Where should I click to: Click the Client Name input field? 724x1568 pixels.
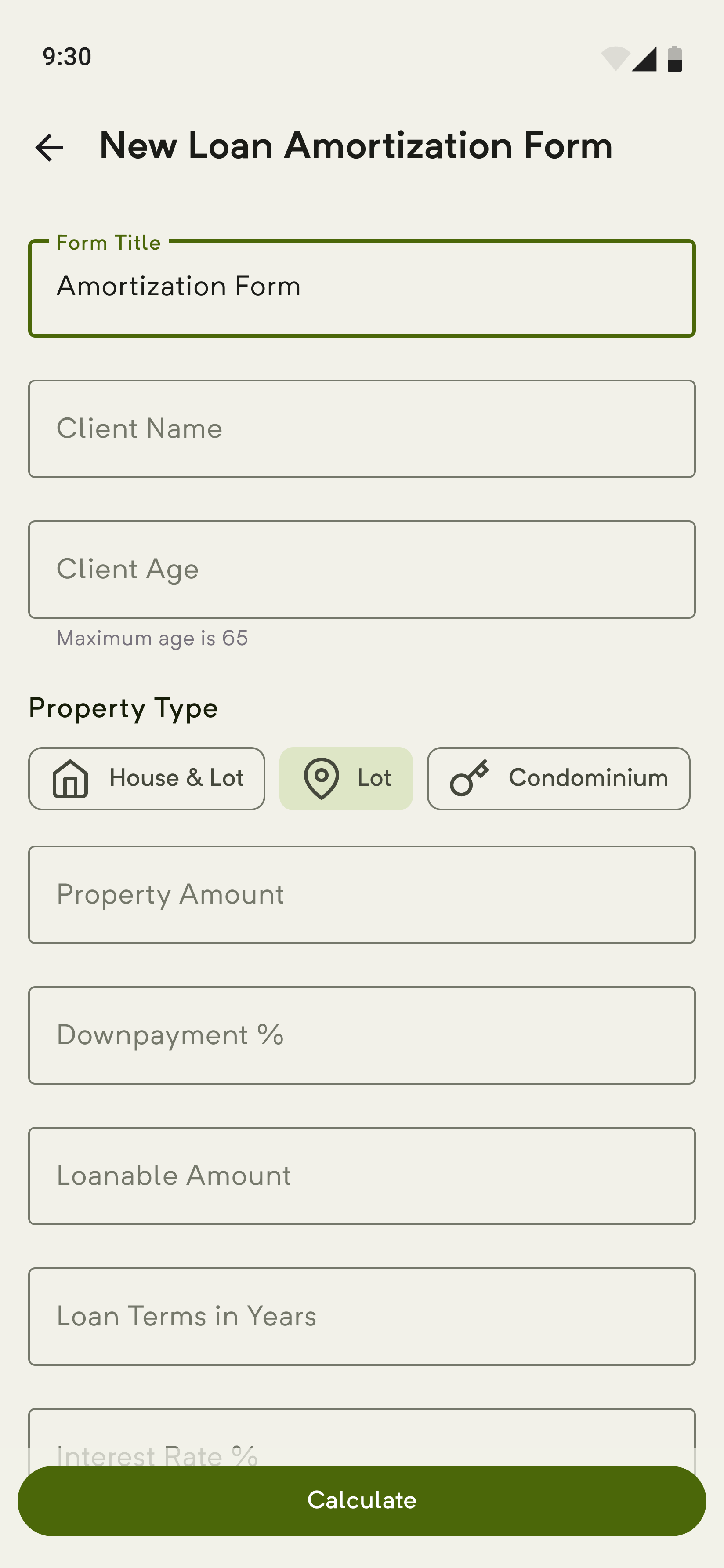362,429
